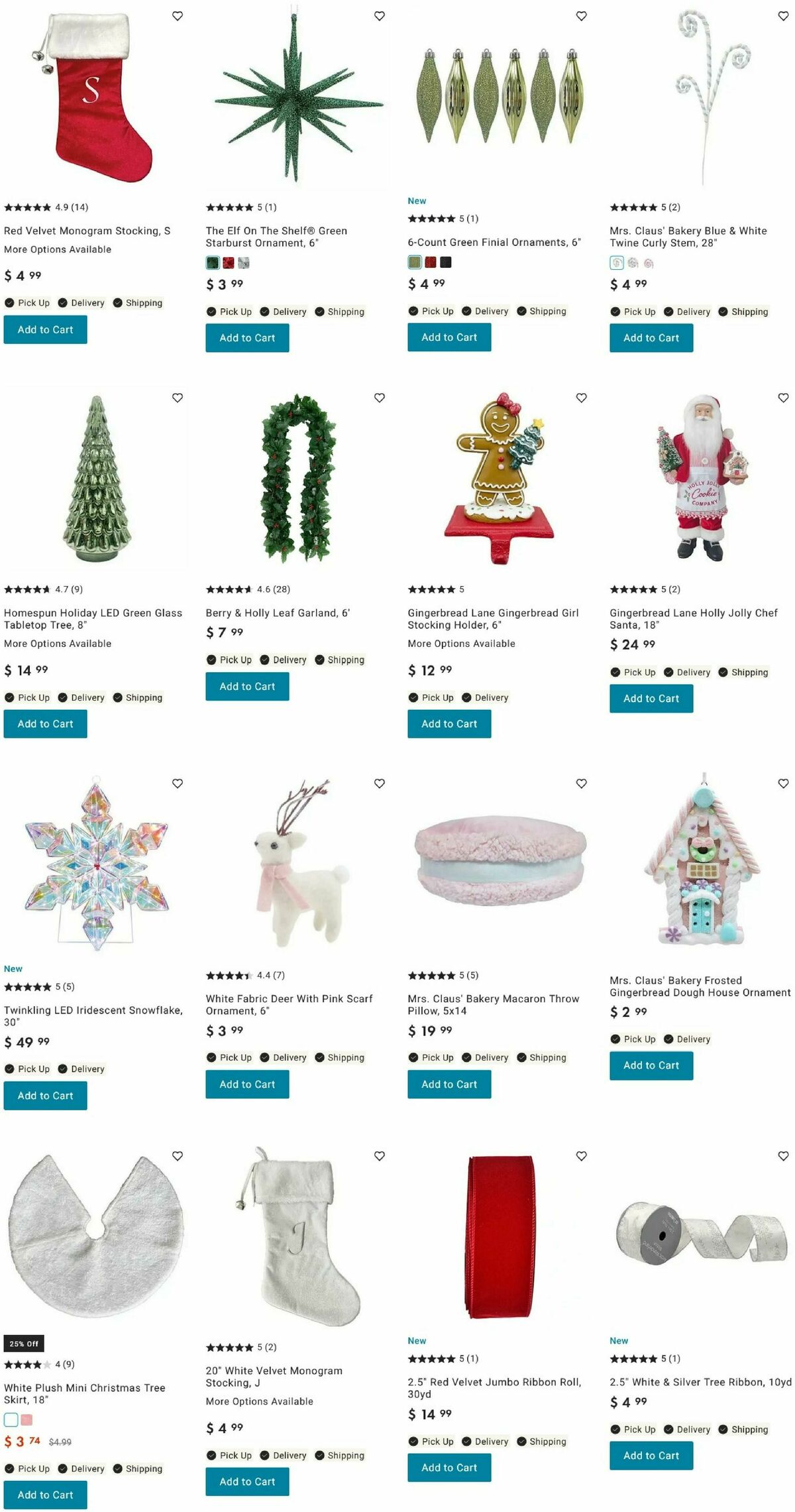This screenshot has width=795, height=1512.
Task: Click heart icon on Green Starburst Ornament
Action: coord(380,16)
